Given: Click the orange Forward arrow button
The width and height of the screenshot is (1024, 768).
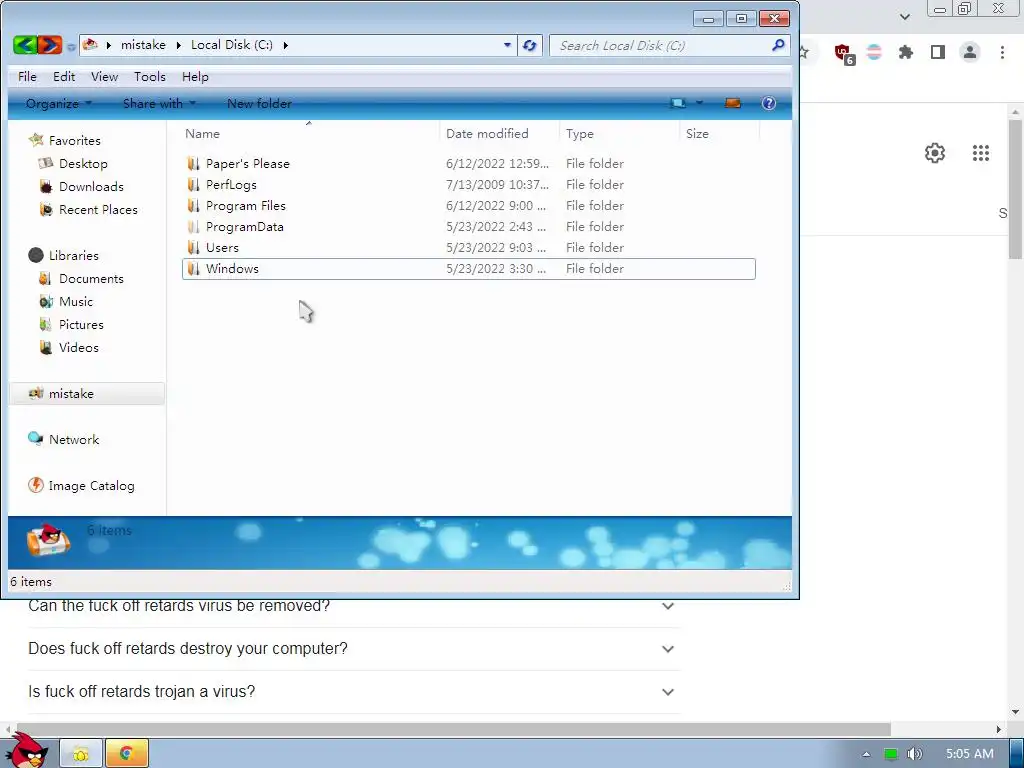Looking at the screenshot, I should [x=50, y=45].
